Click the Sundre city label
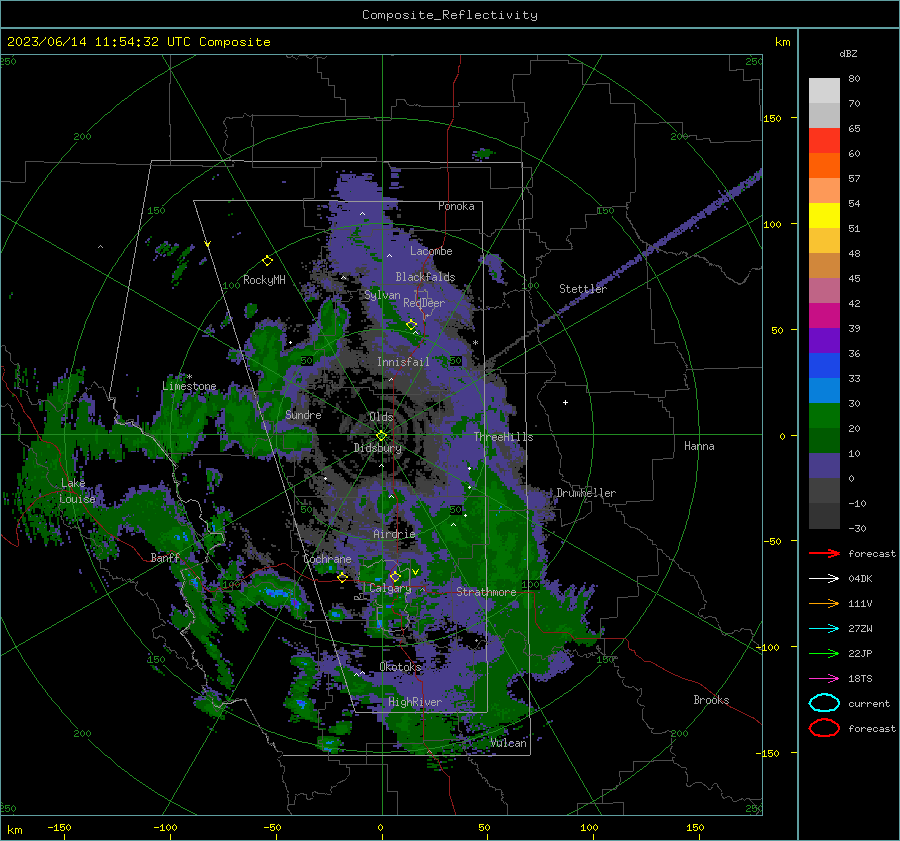The width and height of the screenshot is (900, 841). click(x=303, y=414)
